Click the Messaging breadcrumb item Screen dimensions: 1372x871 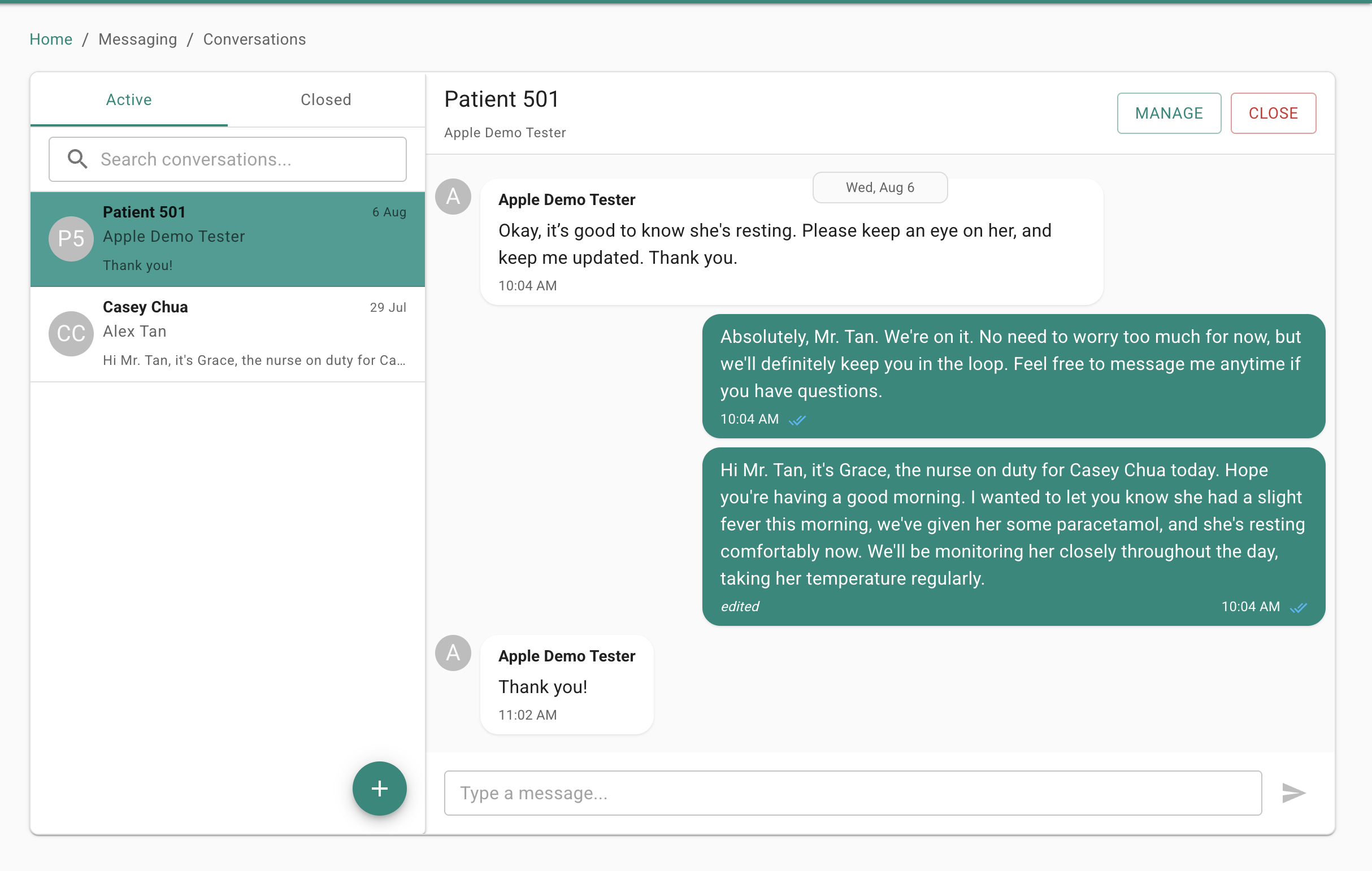[x=137, y=40]
